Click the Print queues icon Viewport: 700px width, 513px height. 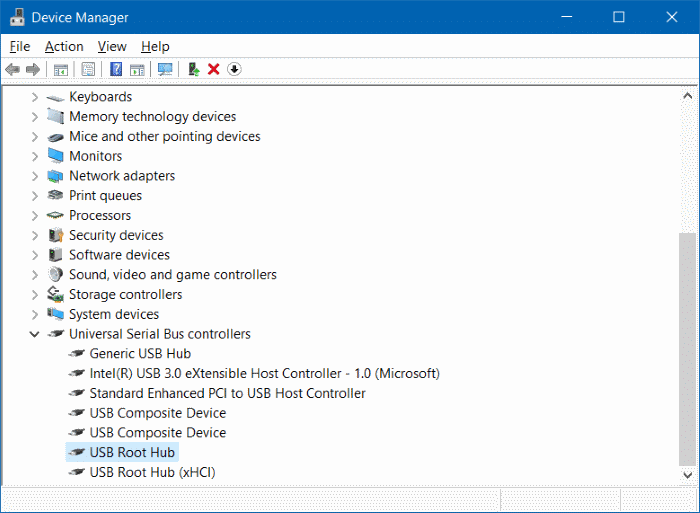click(56, 195)
